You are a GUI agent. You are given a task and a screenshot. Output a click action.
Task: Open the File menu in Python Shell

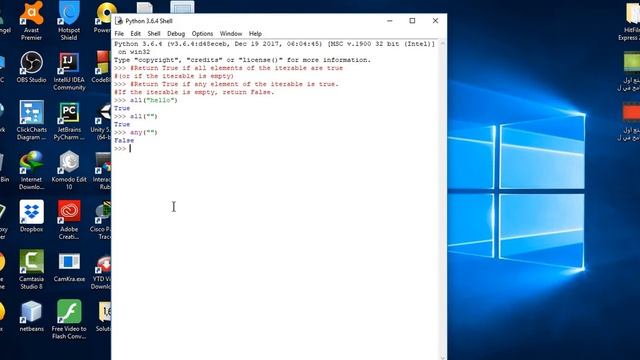click(x=119, y=33)
